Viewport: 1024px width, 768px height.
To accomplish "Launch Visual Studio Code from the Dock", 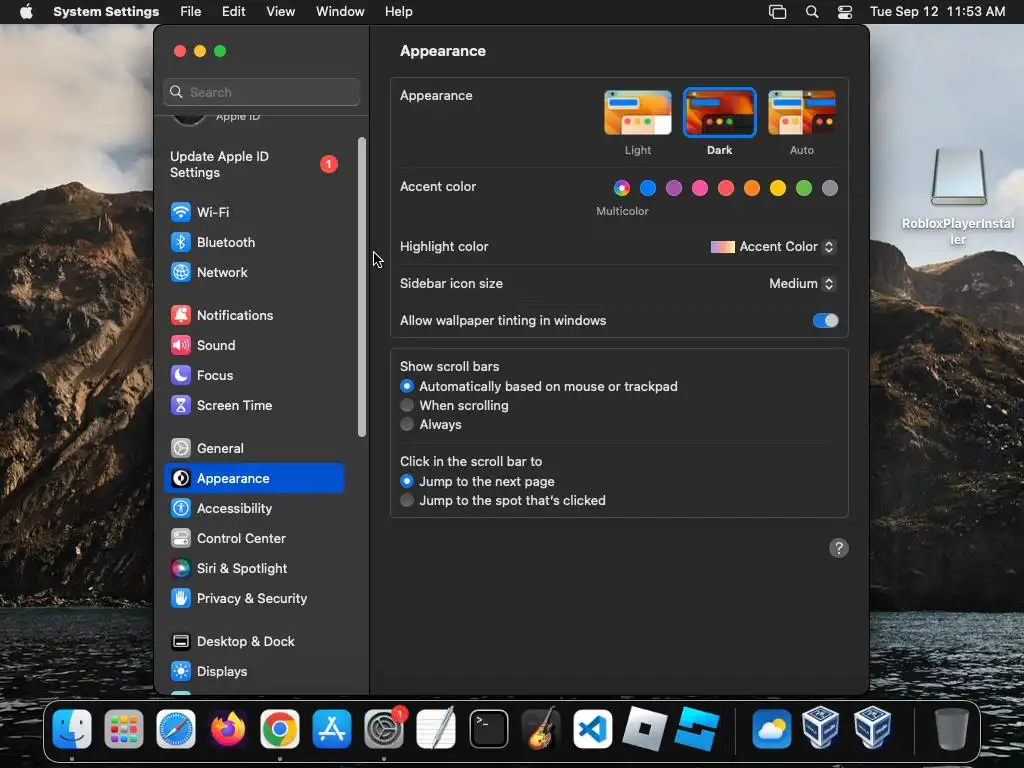I will 592,729.
